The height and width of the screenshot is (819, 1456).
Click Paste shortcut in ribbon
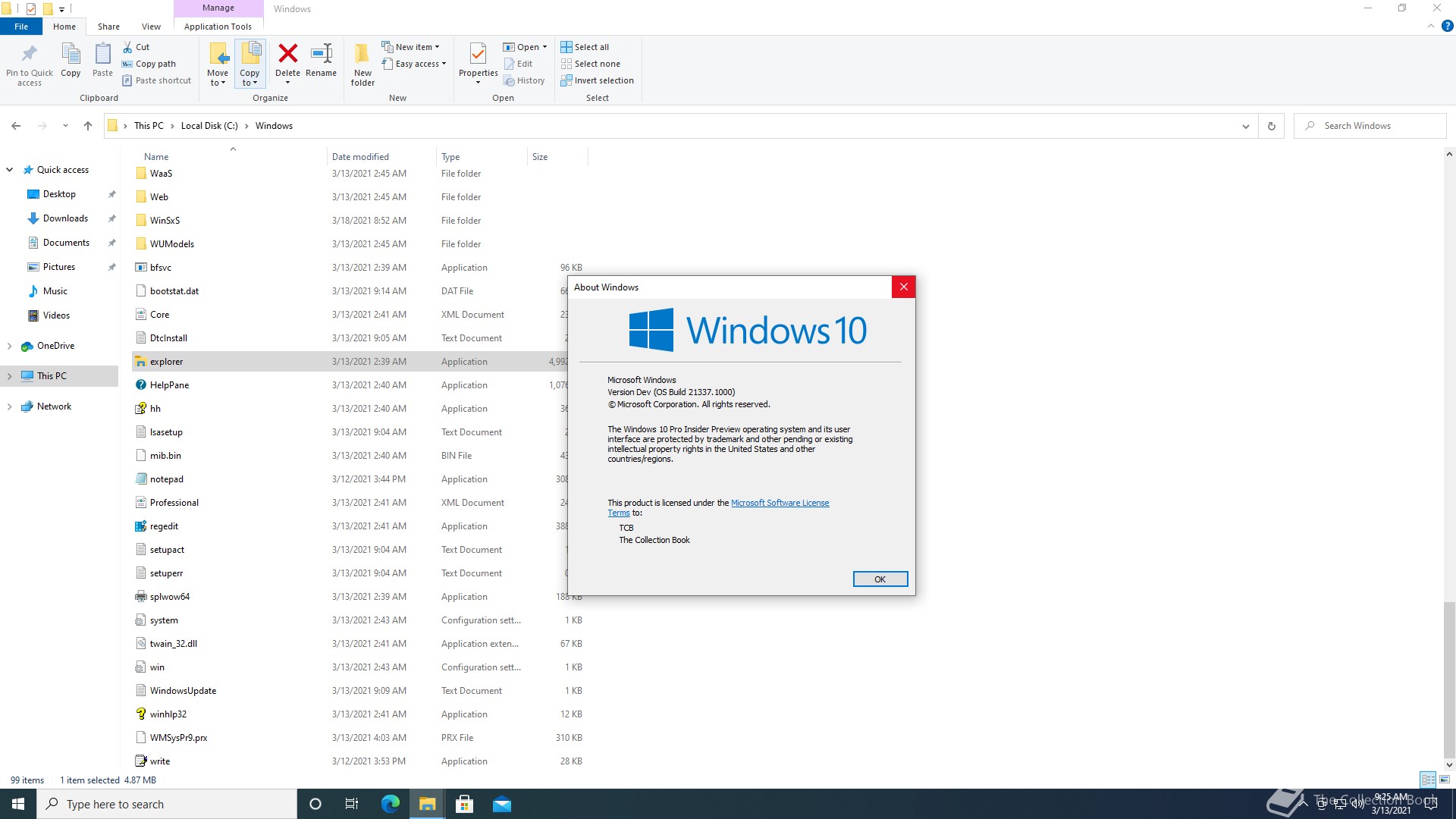pos(157,80)
